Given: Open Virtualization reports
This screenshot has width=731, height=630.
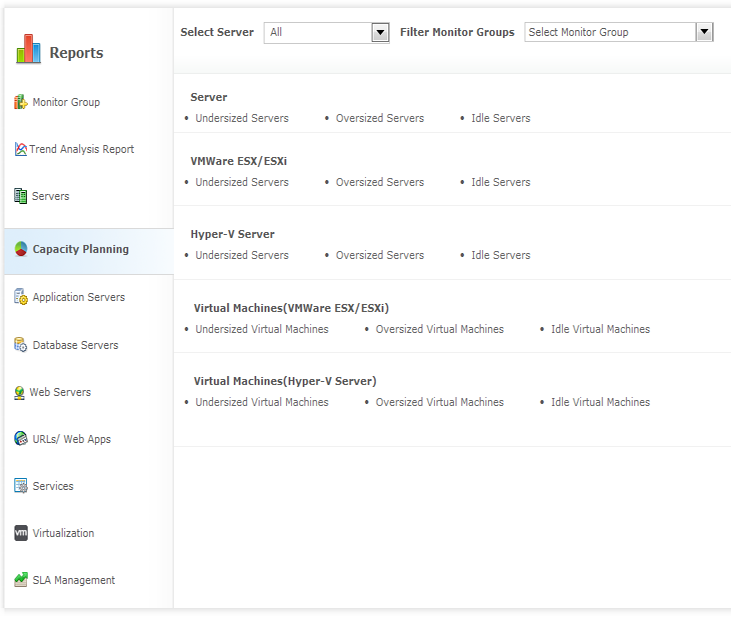Looking at the screenshot, I should pos(63,533).
